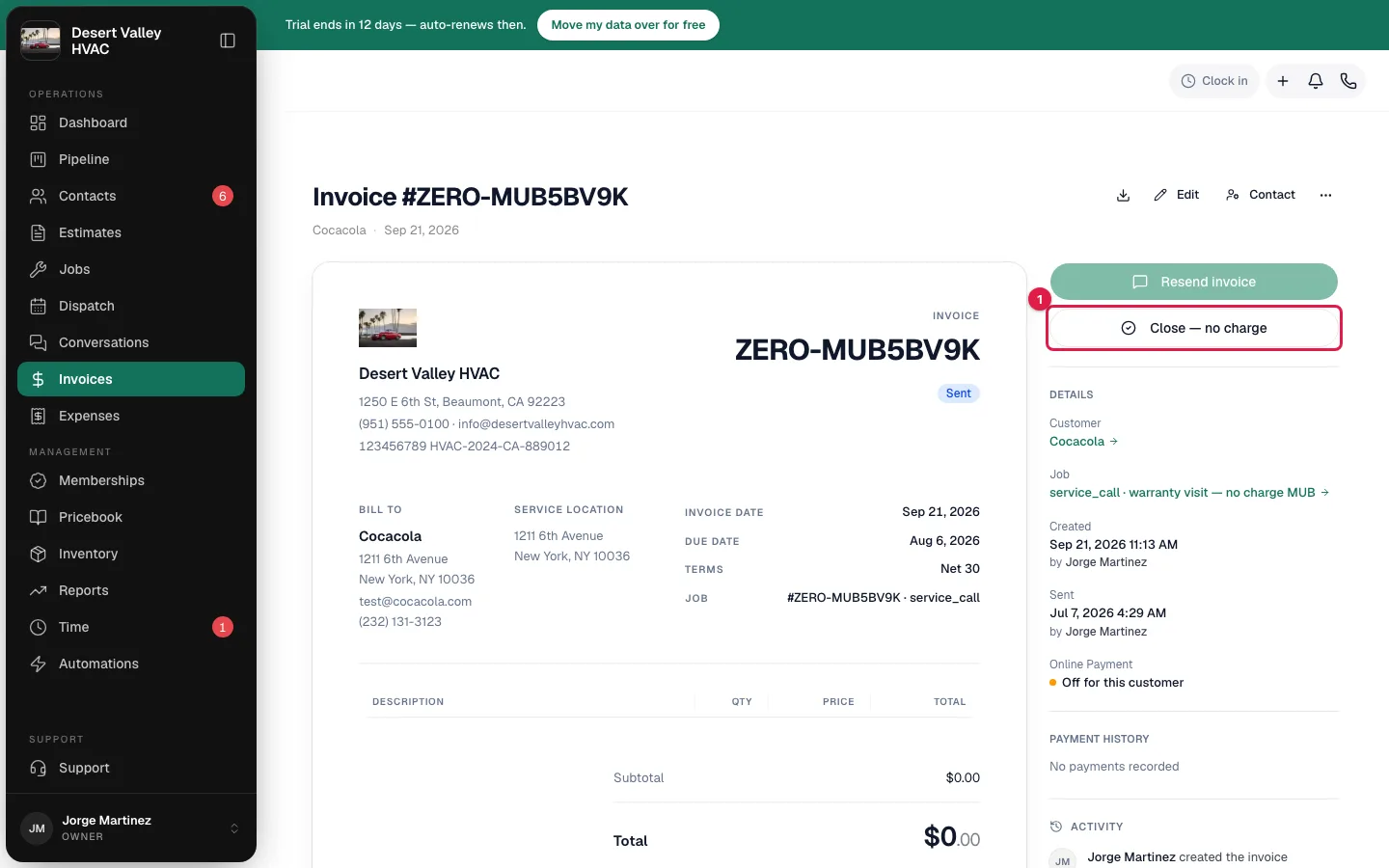Click the DESCRIPTION column header
Image resolution: width=1389 pixels, height=868 pixels.
pyautogui.click(x=408, y=702)
